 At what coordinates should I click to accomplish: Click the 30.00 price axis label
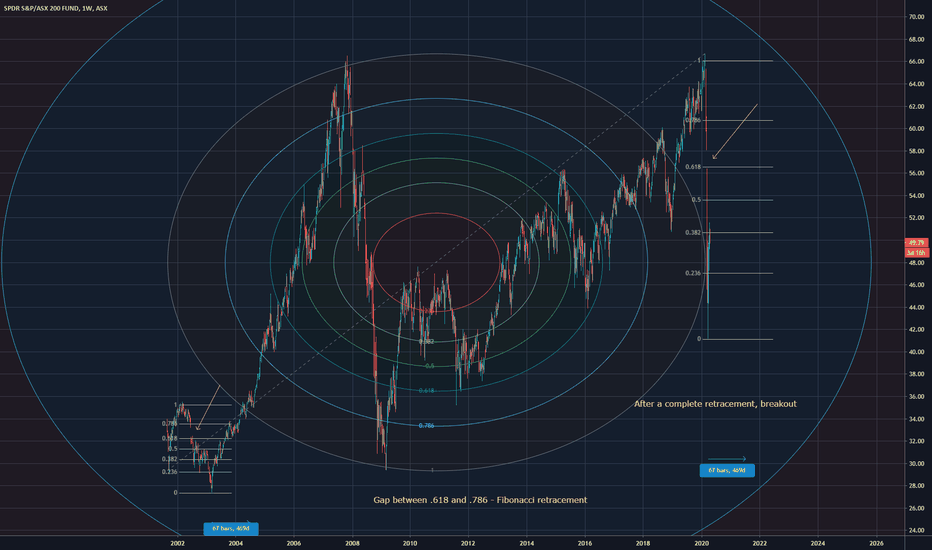coord(915,463)
